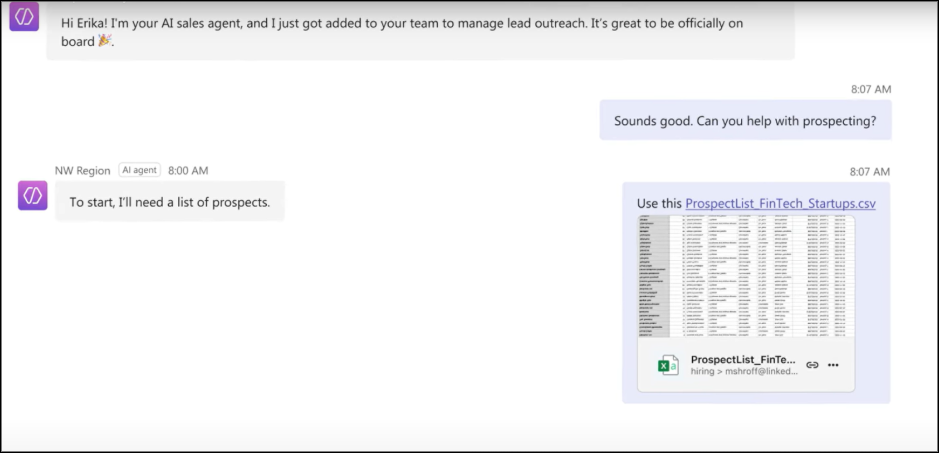The image size is (939, 453).
Task: Select the "Sounds good" prospecting message bubble
Action: 745,121
